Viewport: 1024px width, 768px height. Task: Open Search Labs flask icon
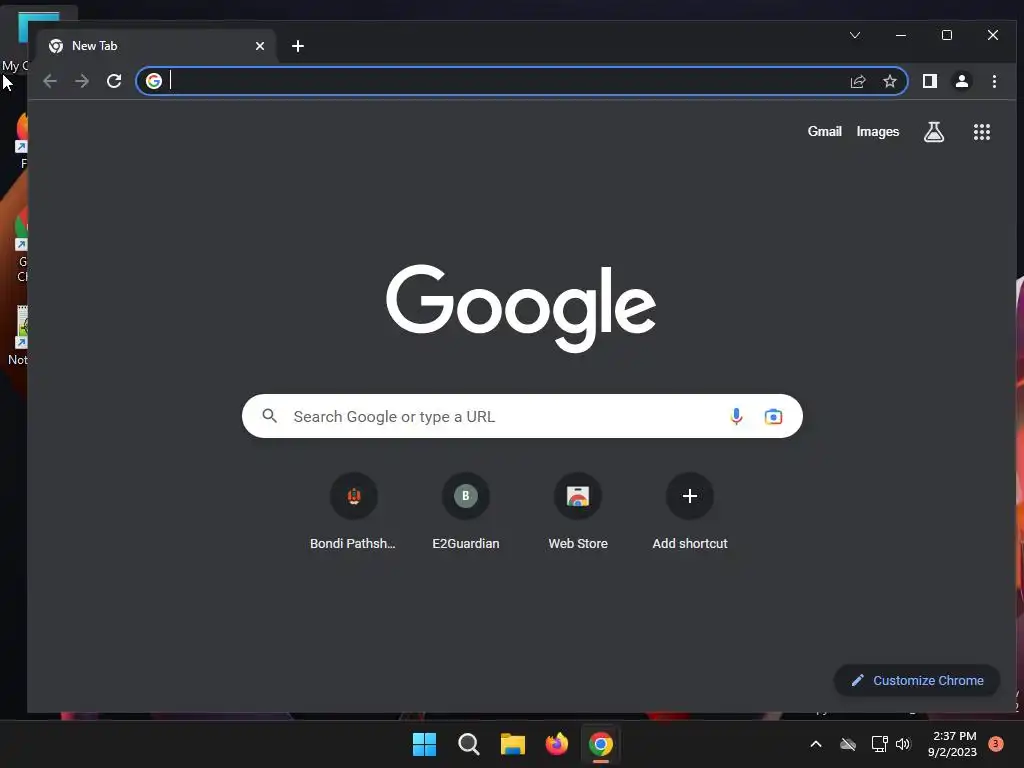point(934,132)
